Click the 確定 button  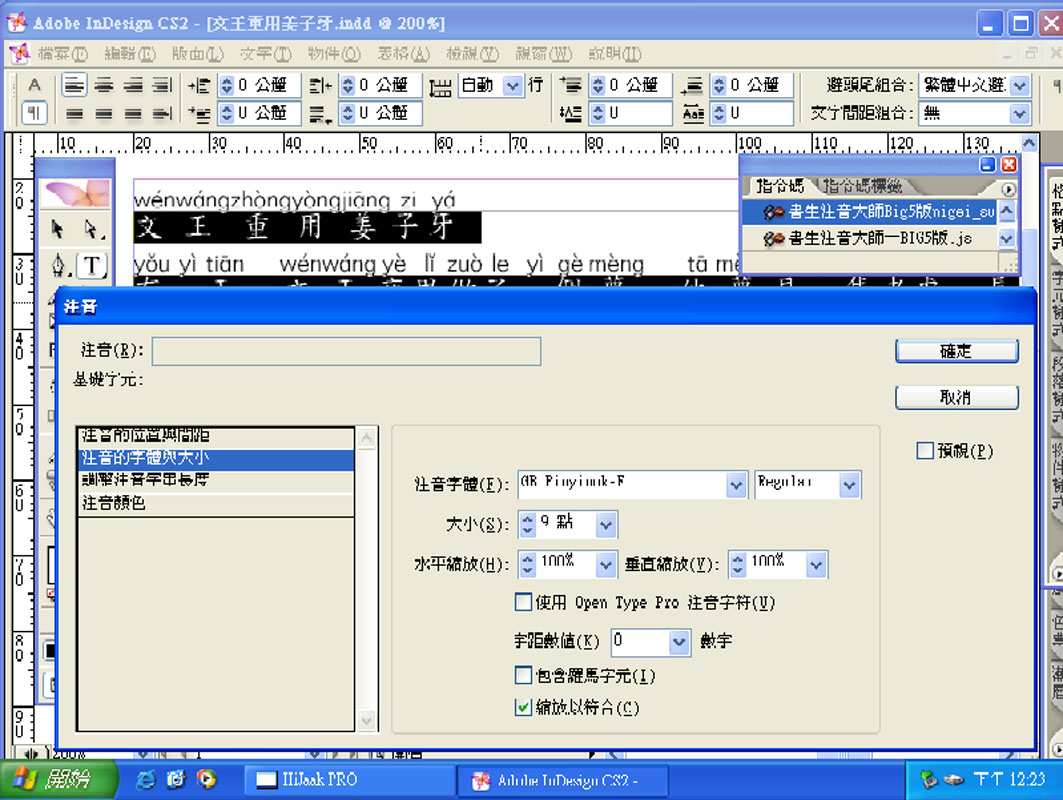pos(957,351)
